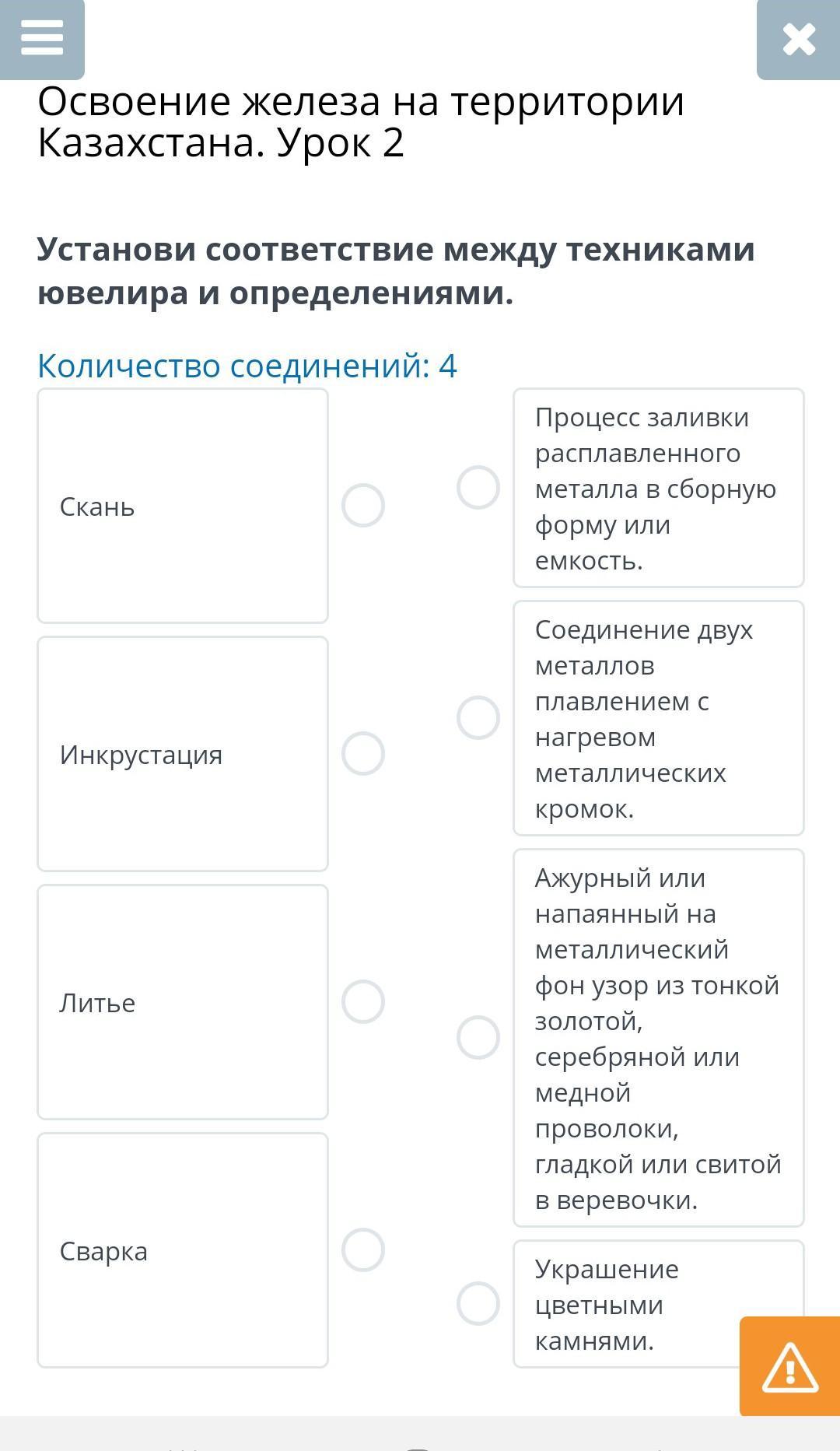Viewport: 840px width, 1451px height.
Task: Open the hamburger menu icon
Action: (x=42, y=38)
